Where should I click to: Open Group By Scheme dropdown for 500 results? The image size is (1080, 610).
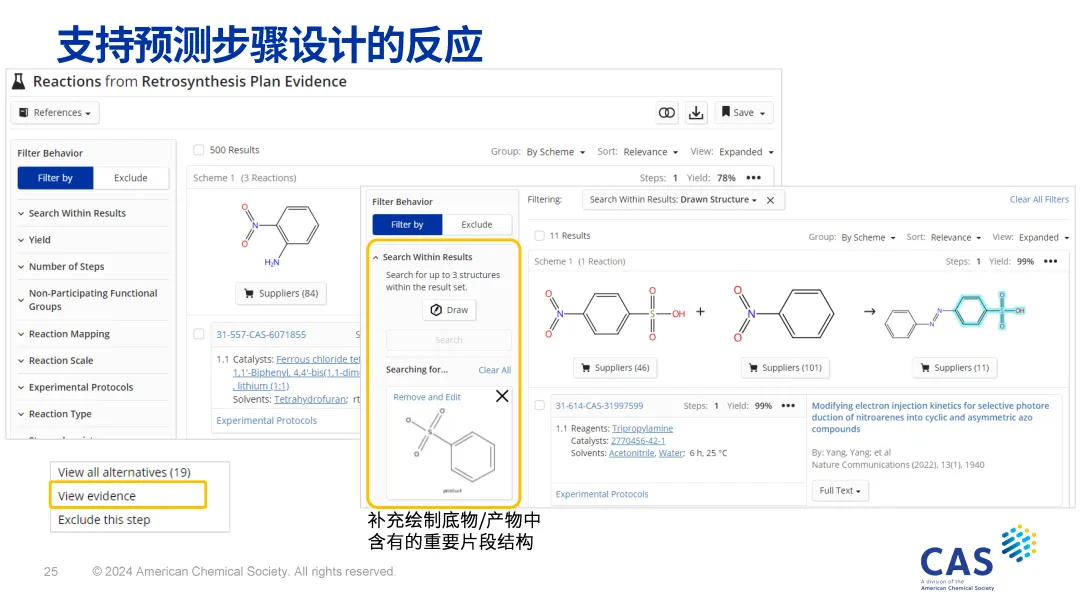pos(556,152)
